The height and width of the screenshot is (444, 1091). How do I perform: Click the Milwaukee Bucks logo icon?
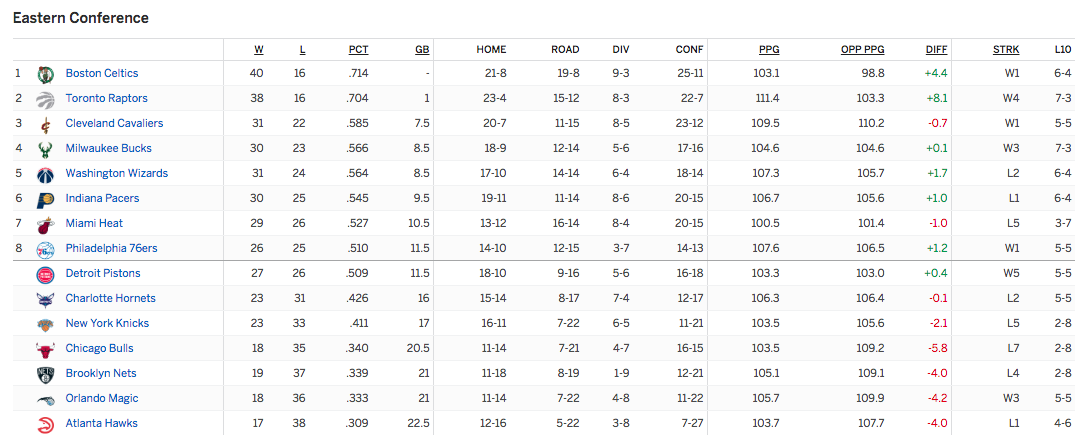click(x=45, y=149)
